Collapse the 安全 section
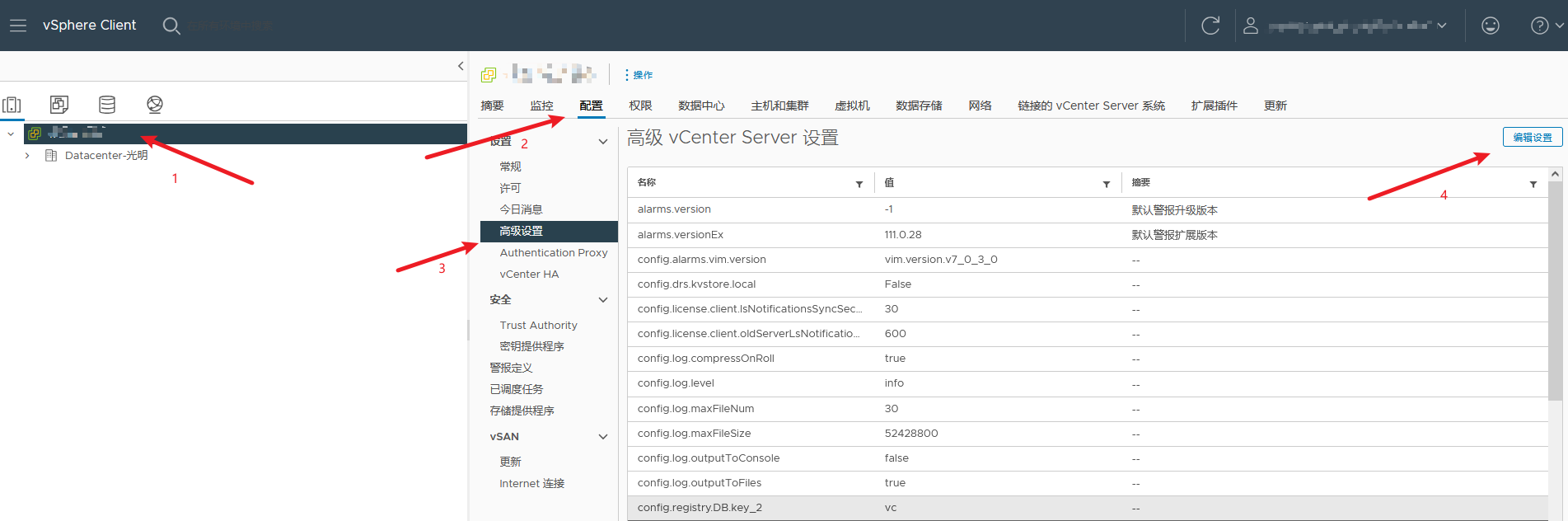This screenshot has height=521, width=1568. tap(603, 300)
